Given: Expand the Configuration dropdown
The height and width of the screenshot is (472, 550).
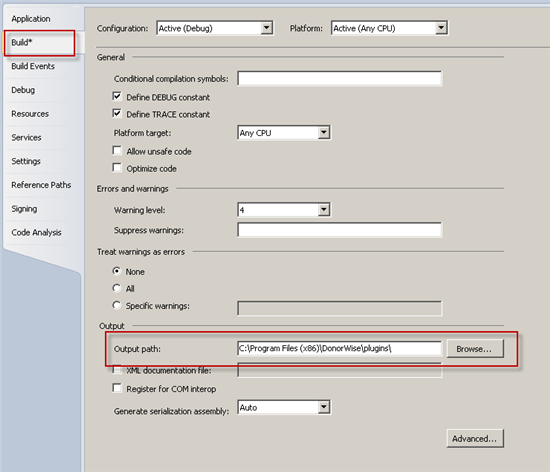Looking at the screenshot, I should coord(215,28).
